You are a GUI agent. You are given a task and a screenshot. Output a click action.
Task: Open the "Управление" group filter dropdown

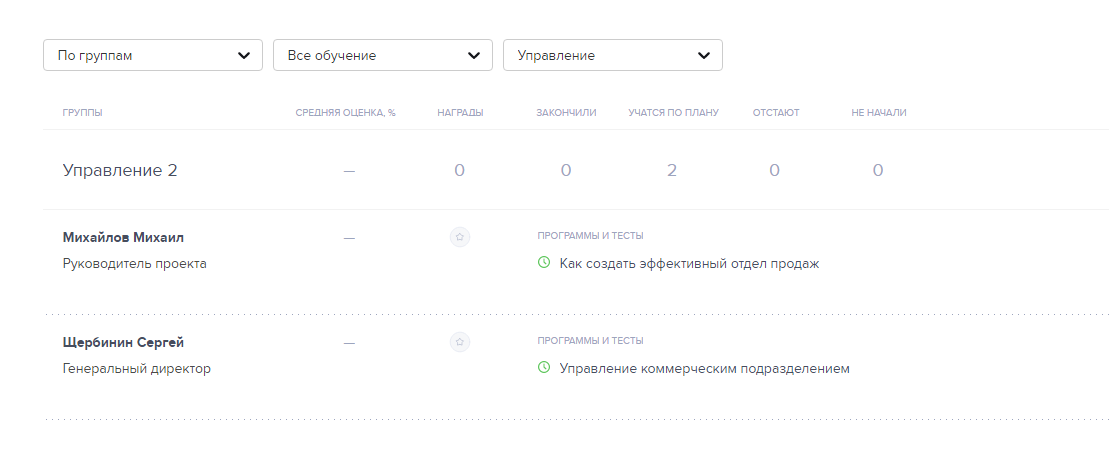612,55
